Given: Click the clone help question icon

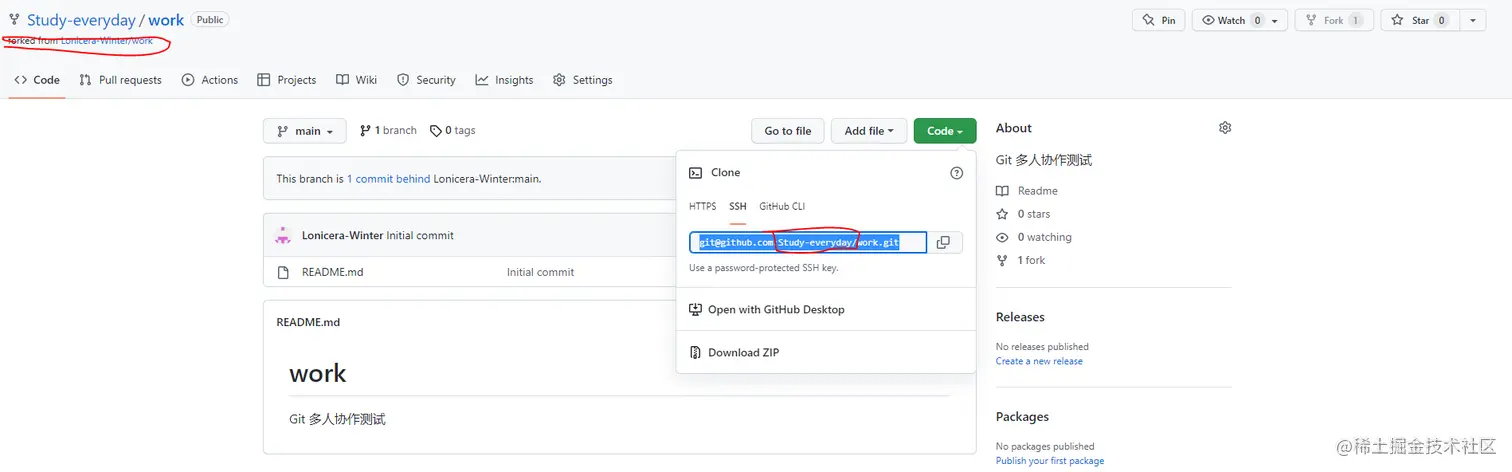Looking at the screenshot, I should click(x=956, y=173).
